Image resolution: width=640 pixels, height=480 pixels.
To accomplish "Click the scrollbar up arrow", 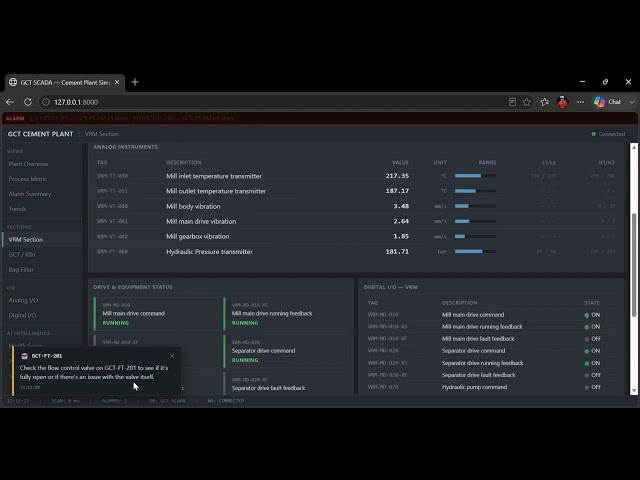I will pos(634,147).
